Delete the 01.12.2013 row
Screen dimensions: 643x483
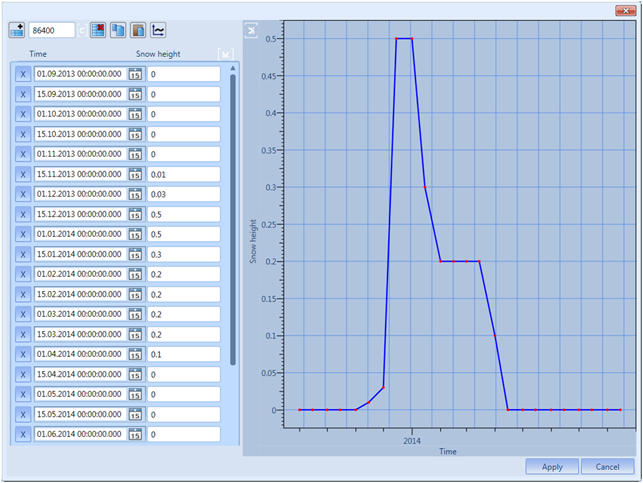click(x=23, y=194)
